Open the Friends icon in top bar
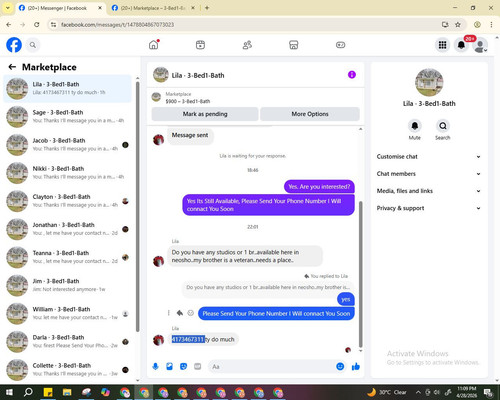The image size is (500, 400). 247,45
